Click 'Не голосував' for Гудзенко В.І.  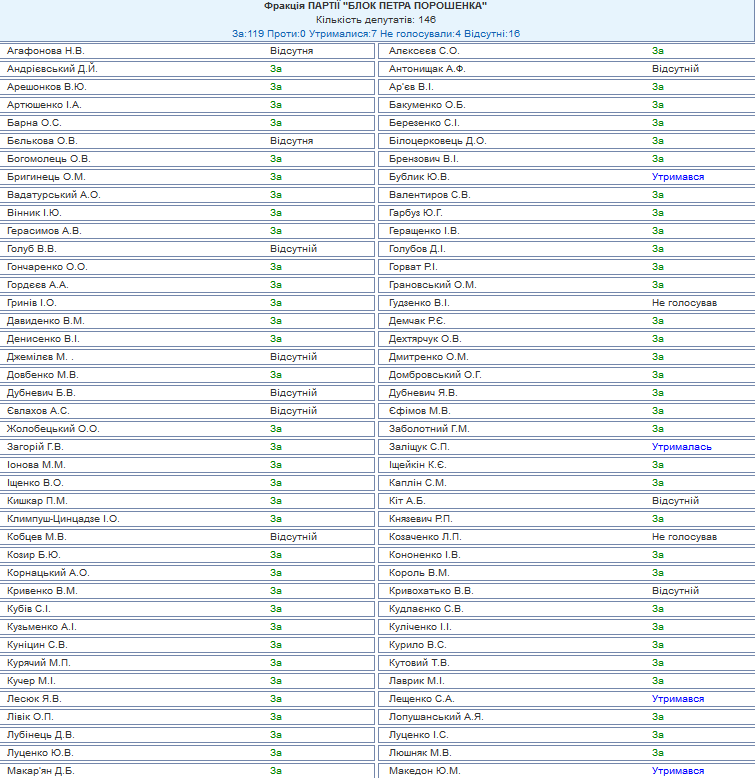tap(684, 303)
